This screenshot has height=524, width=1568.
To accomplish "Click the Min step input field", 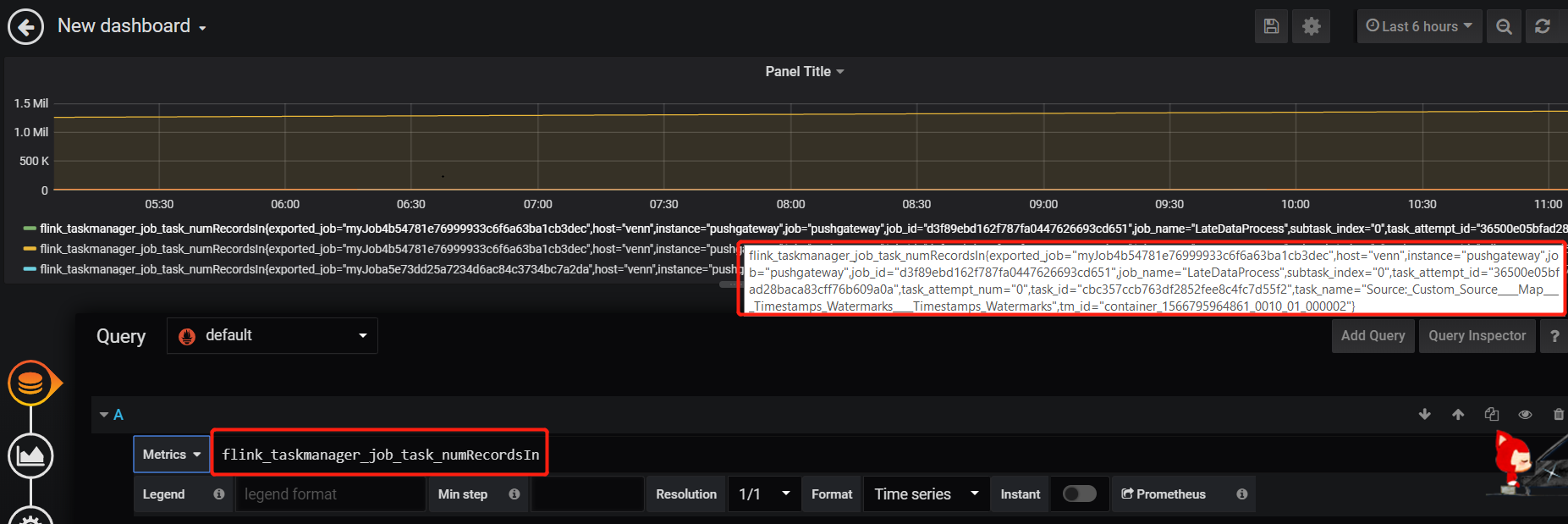I will (x=587, y=494).
